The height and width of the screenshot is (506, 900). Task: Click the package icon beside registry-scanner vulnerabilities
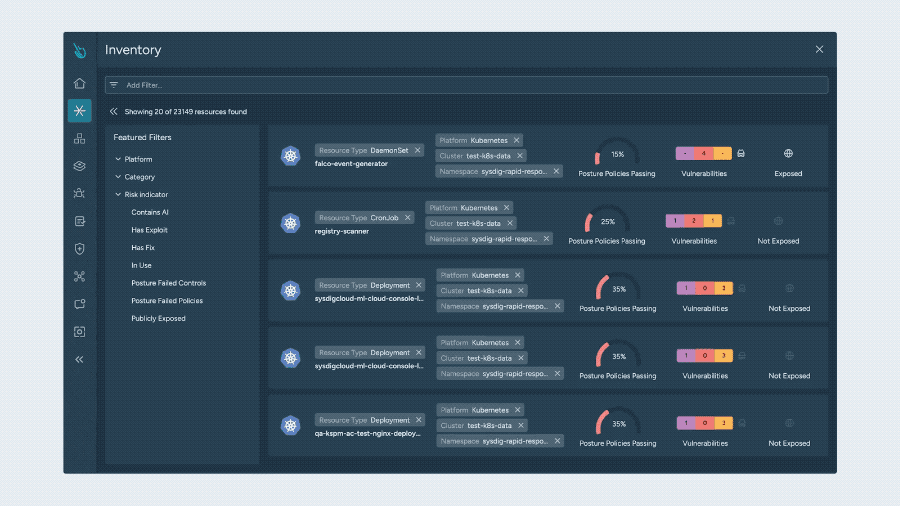tap(731, 221)
